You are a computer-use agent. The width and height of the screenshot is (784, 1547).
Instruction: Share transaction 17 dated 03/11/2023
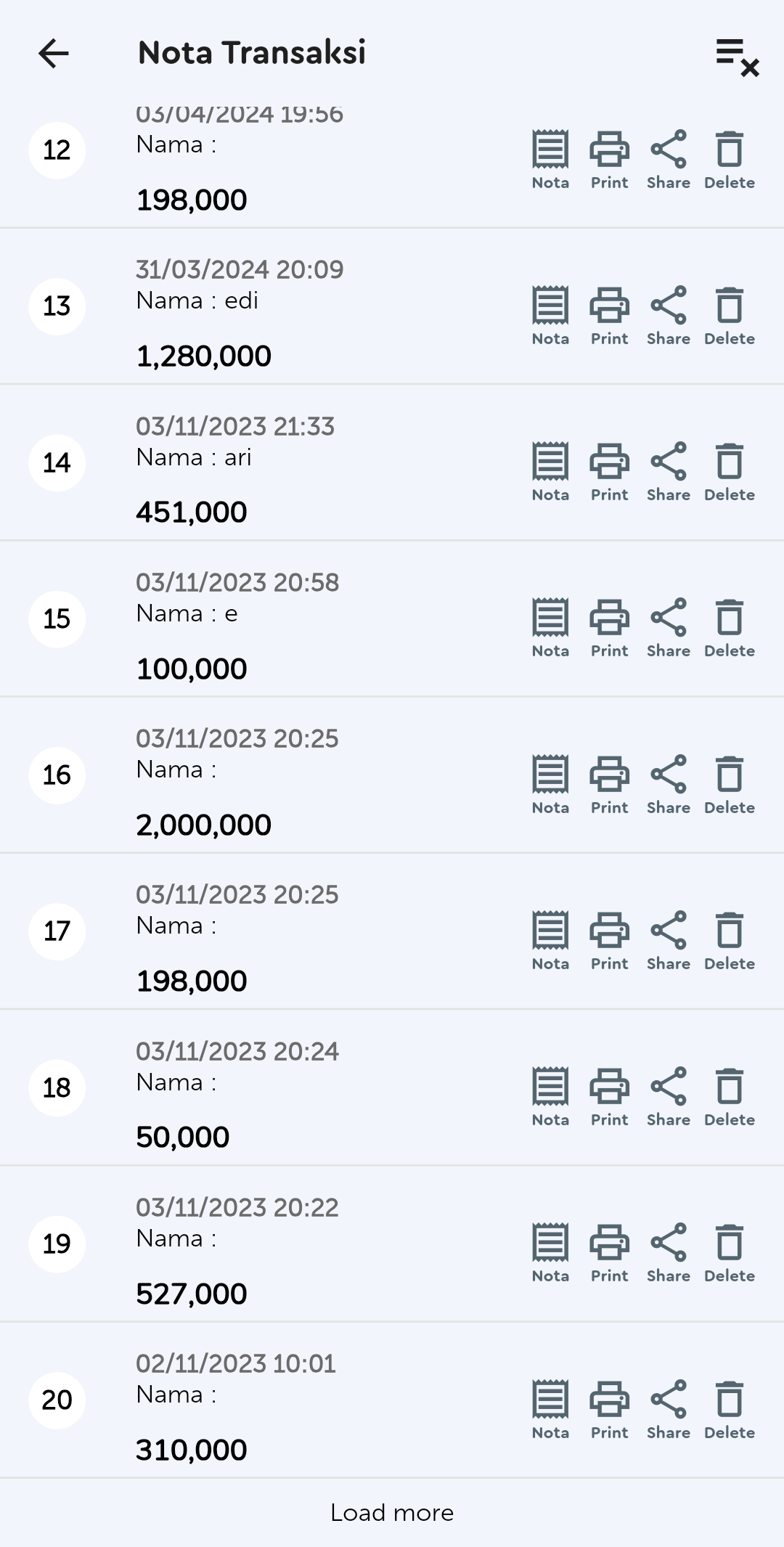(x=669, y=940)
